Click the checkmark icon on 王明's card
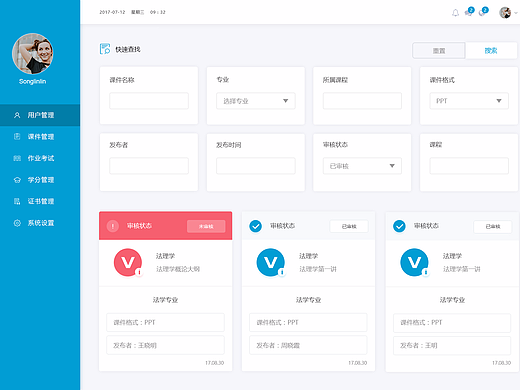The image size is (520, 390). [x=399, y=226]
